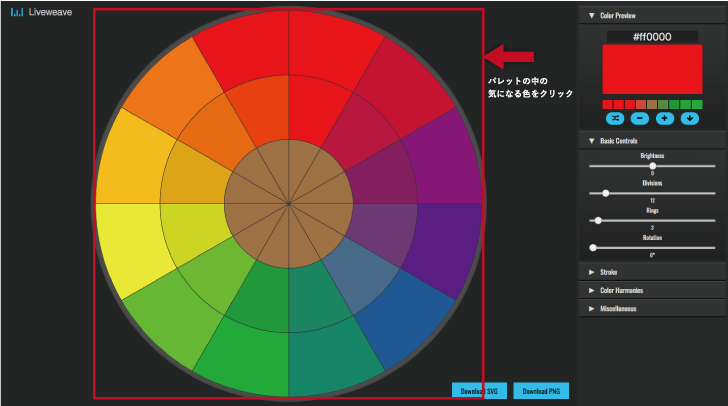Click the down-arrow button under the palette
The height and width of the screenshot is (406, 728).
click(x=690, y=118)
